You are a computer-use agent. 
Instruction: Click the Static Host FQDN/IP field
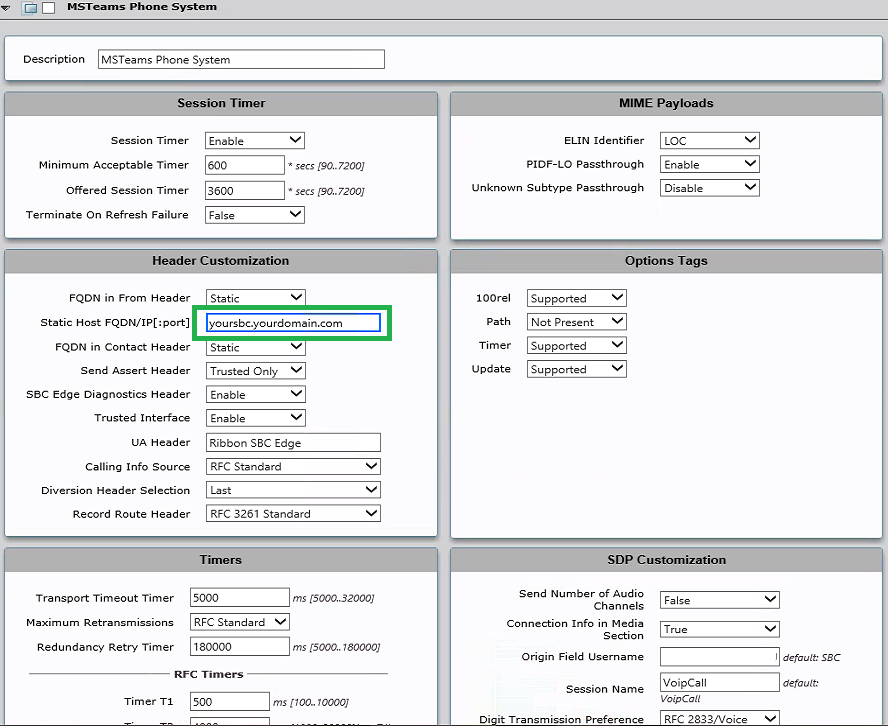click(x=293, y=323)
